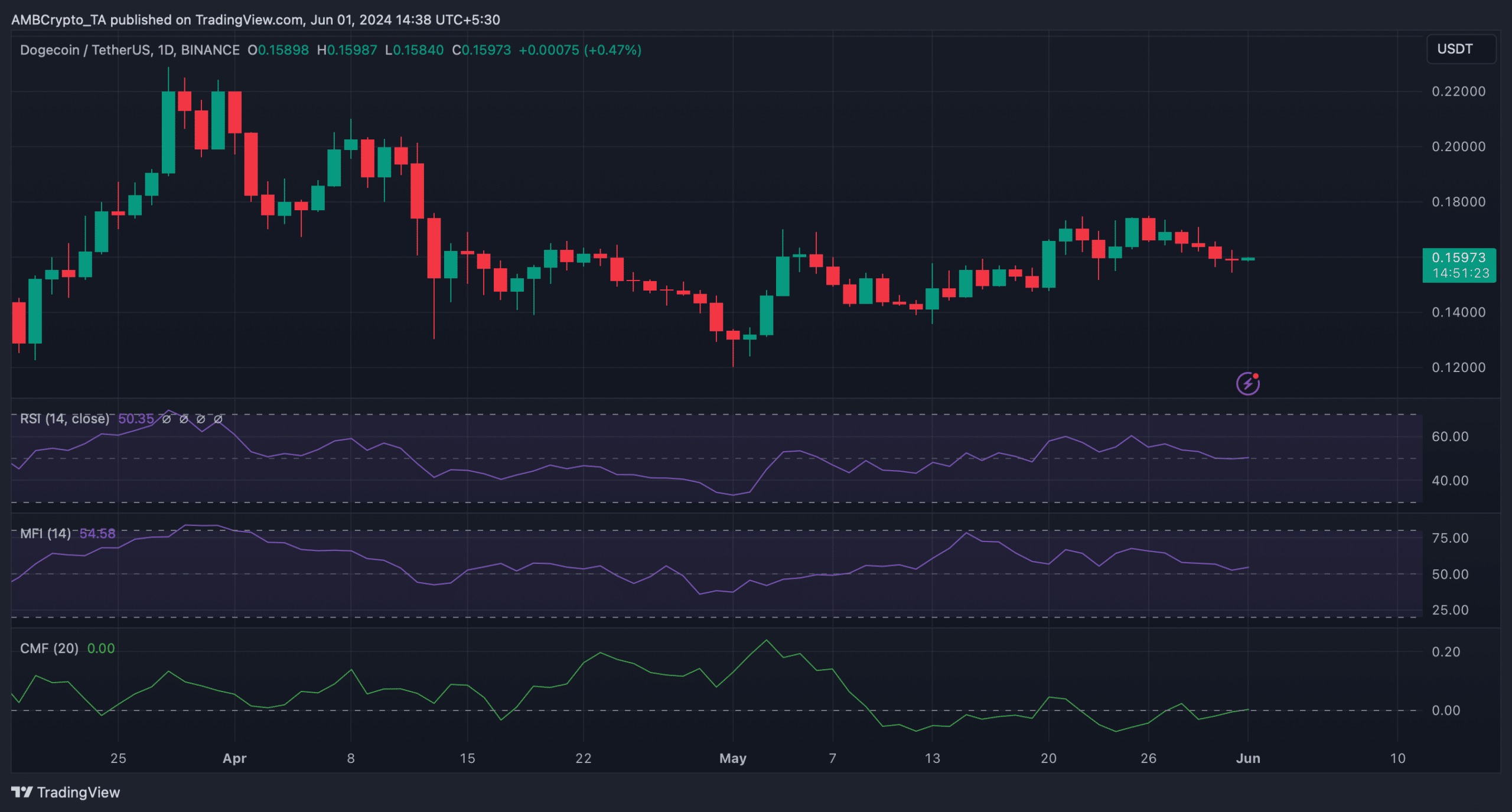Image resolution: width=1512 pixels, height=812 pixels.
Task: Click the Jun date label on time axis
Action: click(x=1248, y=759)
